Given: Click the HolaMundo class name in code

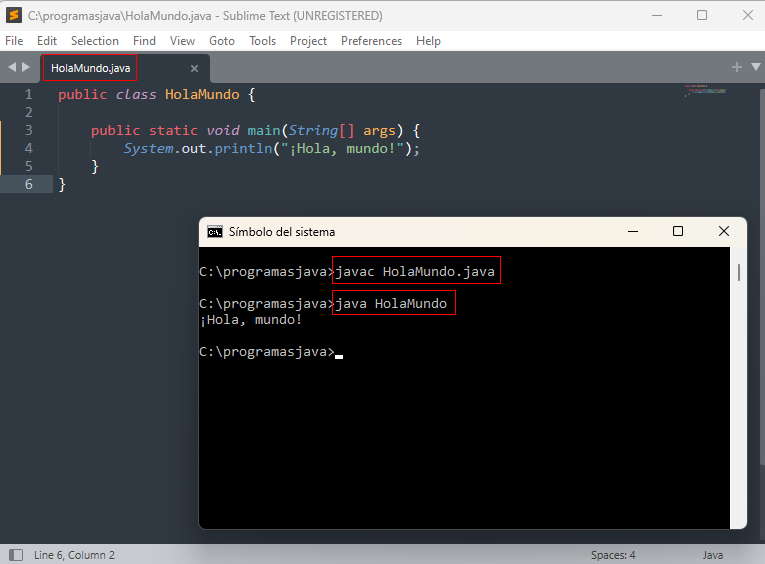Looking at the screenshot, I should coord(202,94).
